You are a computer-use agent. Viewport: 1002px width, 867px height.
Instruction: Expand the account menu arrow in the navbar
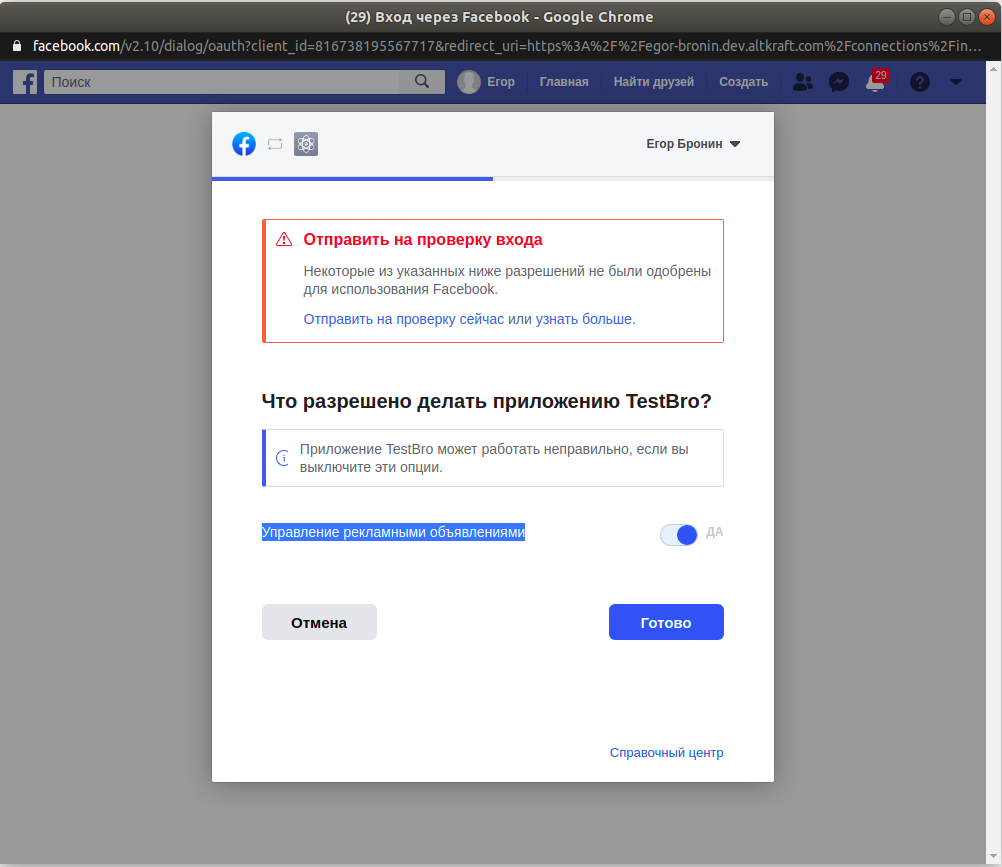pyautogui.click(x=956, y=82)
